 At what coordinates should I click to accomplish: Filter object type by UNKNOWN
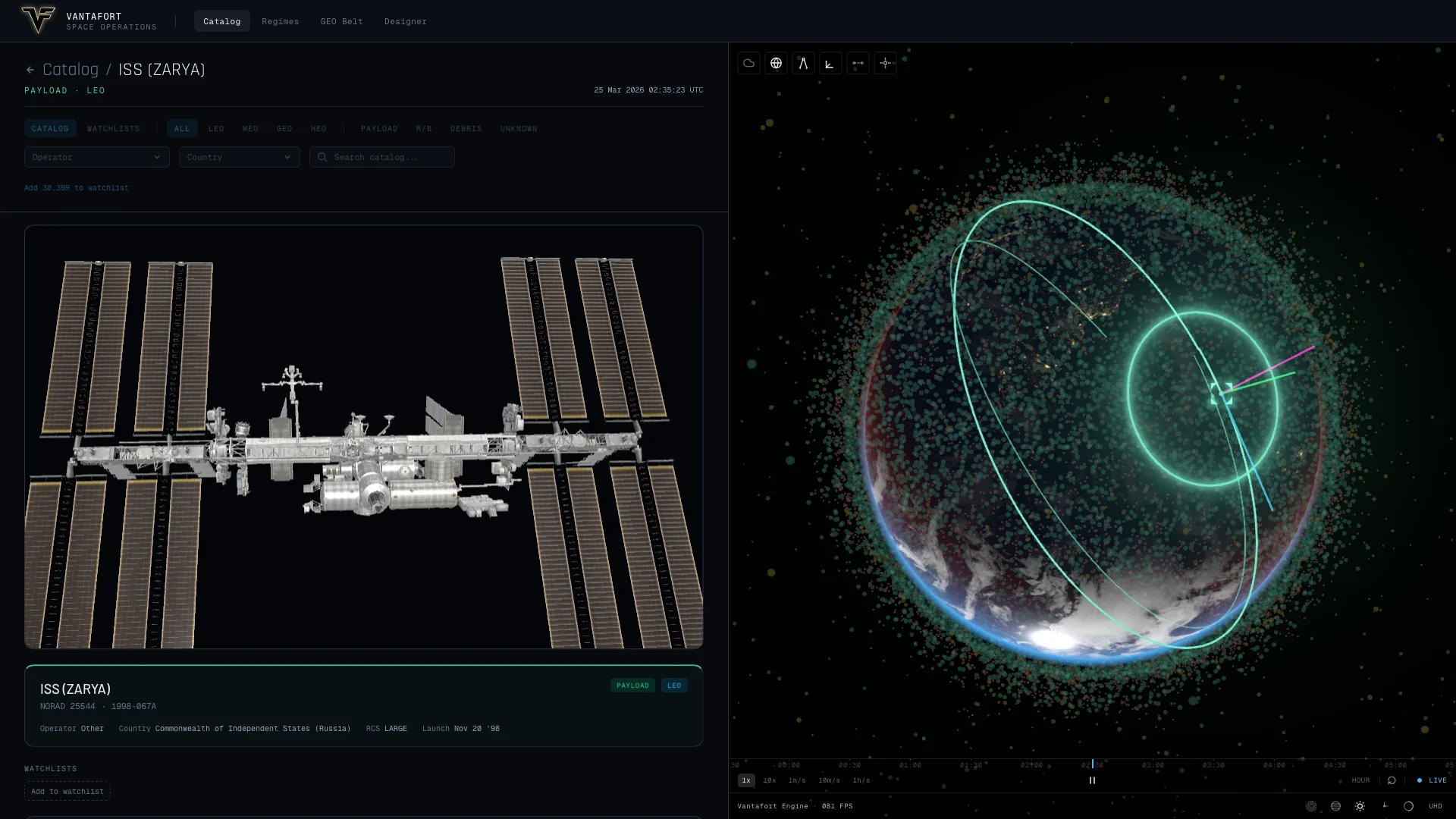coord(519,128)
